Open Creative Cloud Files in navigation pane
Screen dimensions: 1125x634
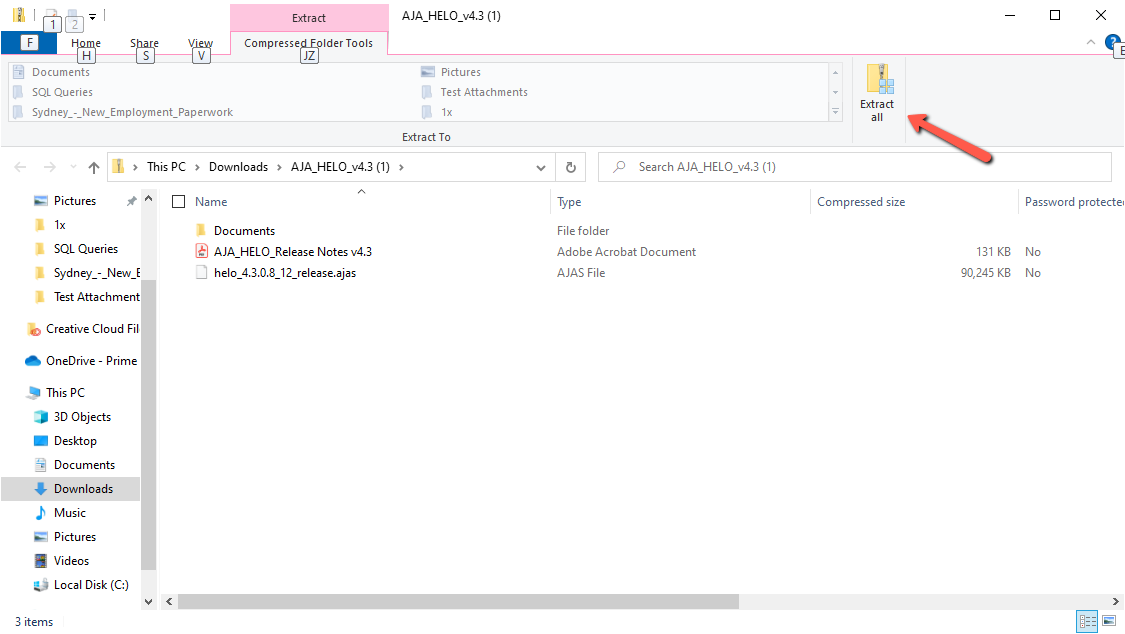92,328
